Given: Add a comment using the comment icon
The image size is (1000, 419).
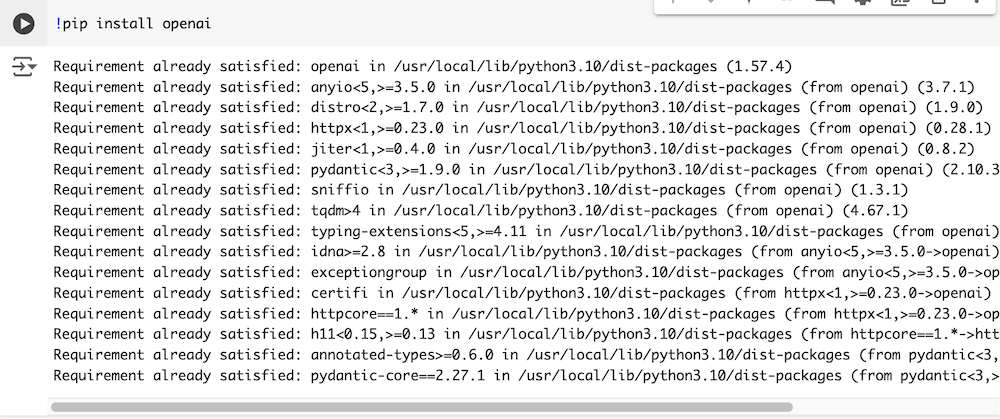Looking at the screenshot, I should (x=825, y=3).
